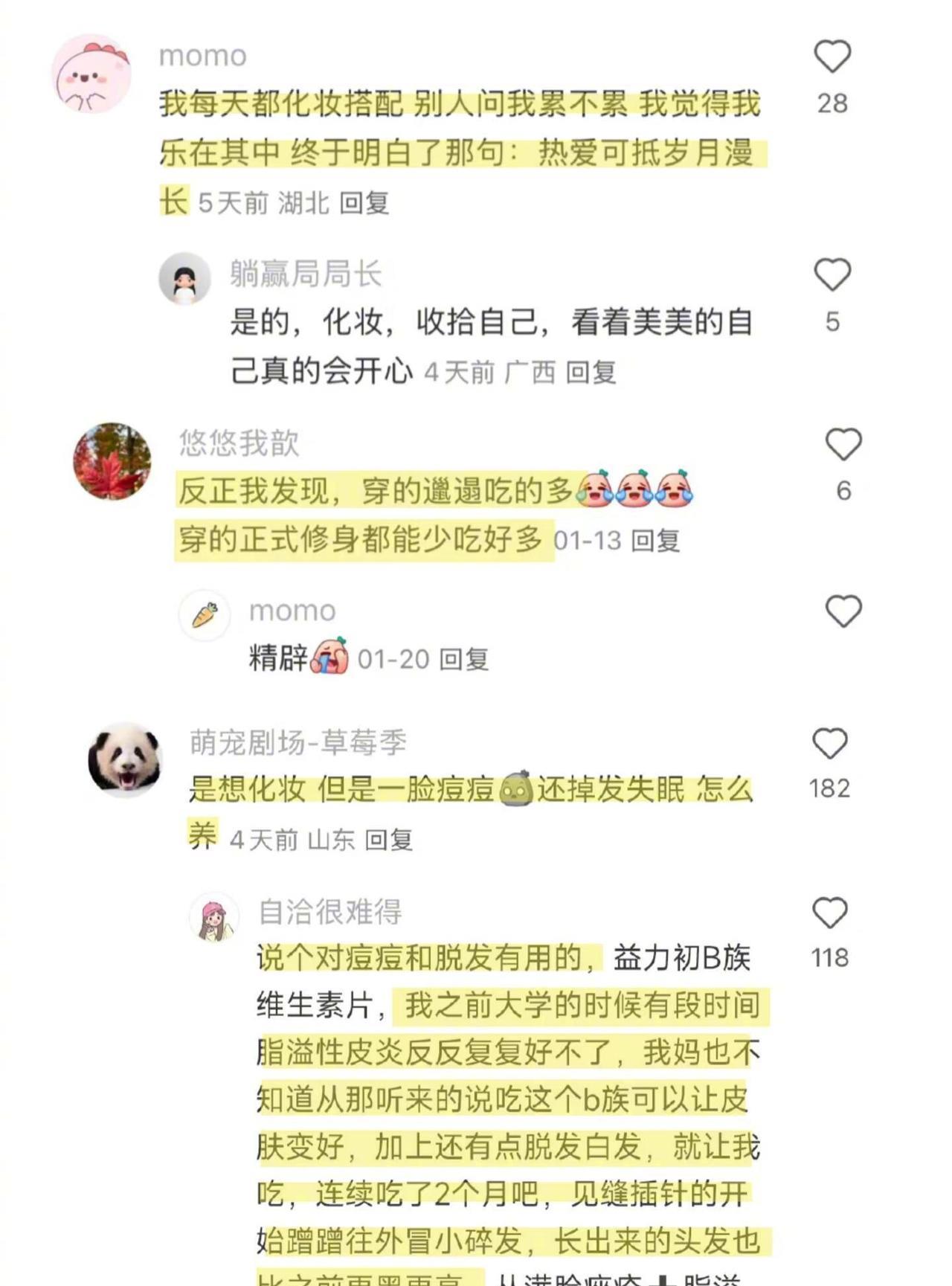Reply to momo's 01-20 comment
Viewport: 952px width, 1286px height.
click(x=464, y=659)
